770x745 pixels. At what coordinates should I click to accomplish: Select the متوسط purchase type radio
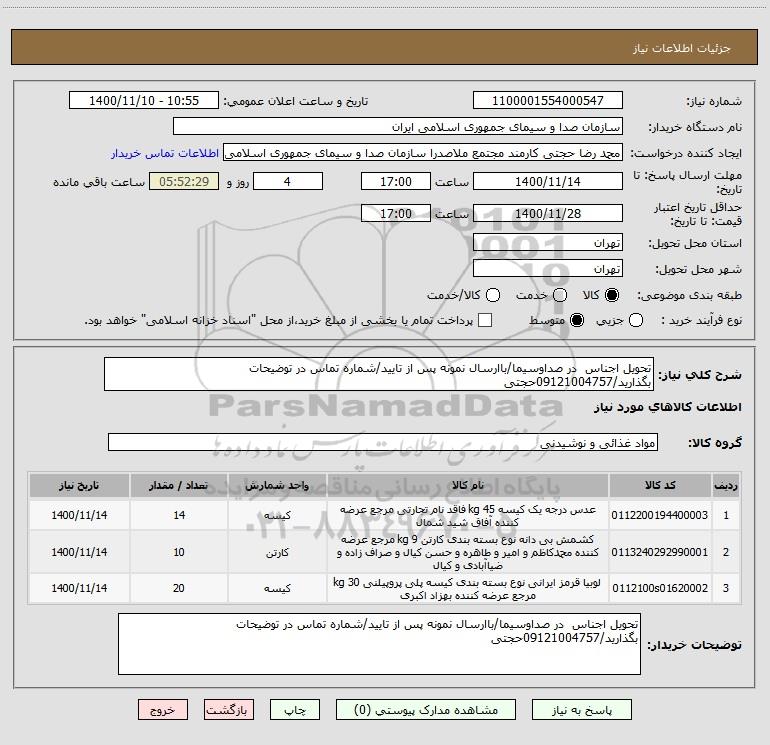click(575, 320)
